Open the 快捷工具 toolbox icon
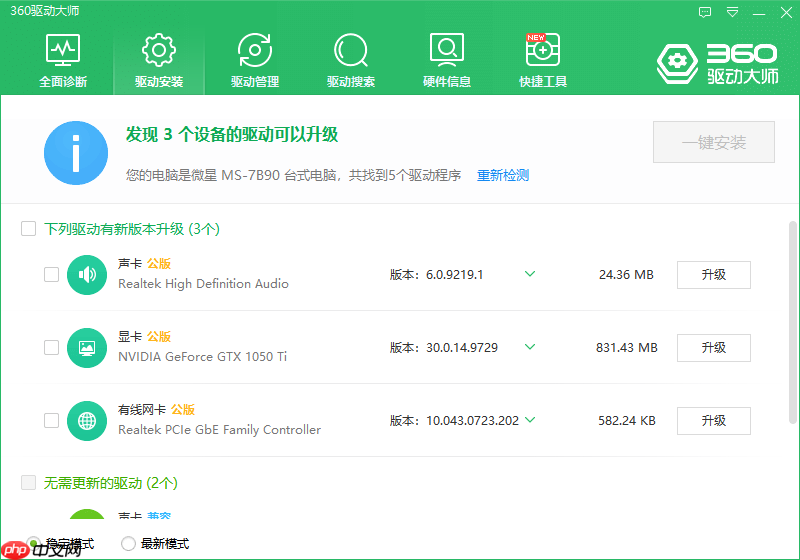Image resolution: width=800 pixels, height=560 pixels. click(x=543, y=50)
